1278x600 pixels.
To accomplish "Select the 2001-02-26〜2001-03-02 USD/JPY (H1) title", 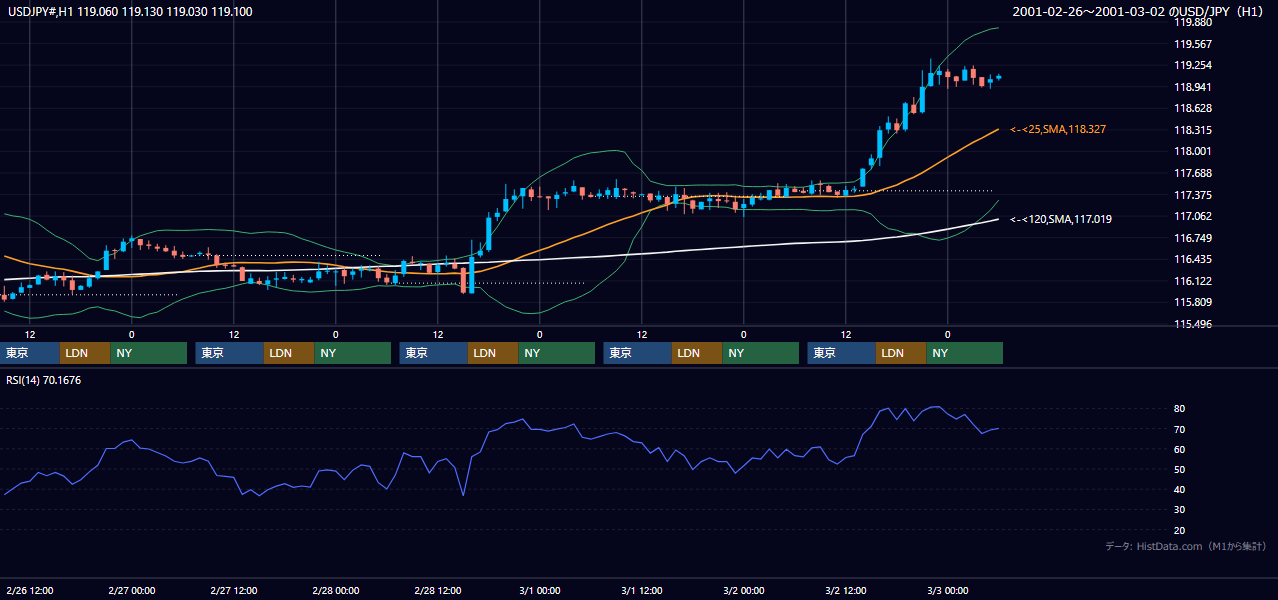I will 1140,12.
